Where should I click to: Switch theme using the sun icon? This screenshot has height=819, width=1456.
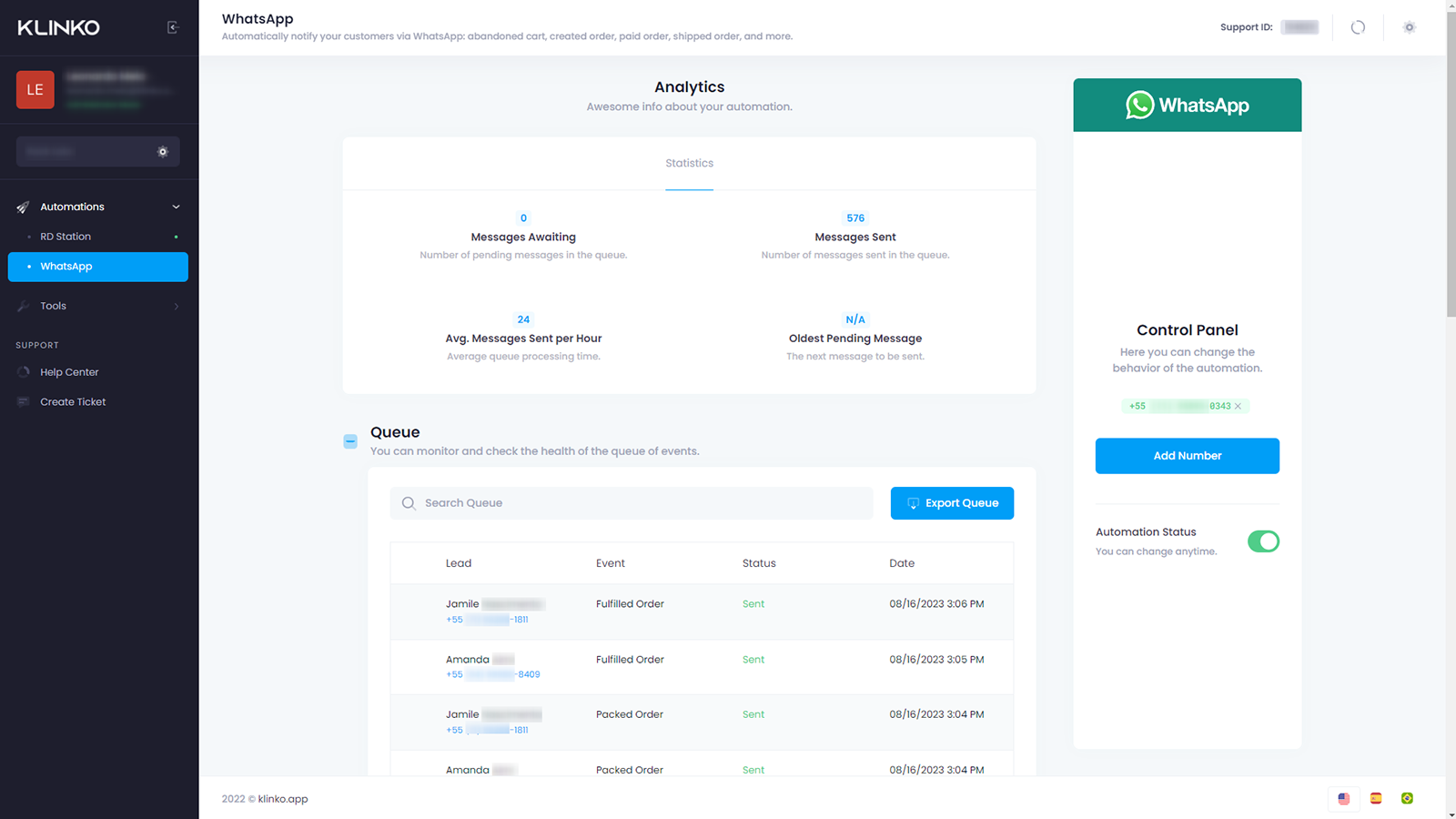click(1410, 27)
